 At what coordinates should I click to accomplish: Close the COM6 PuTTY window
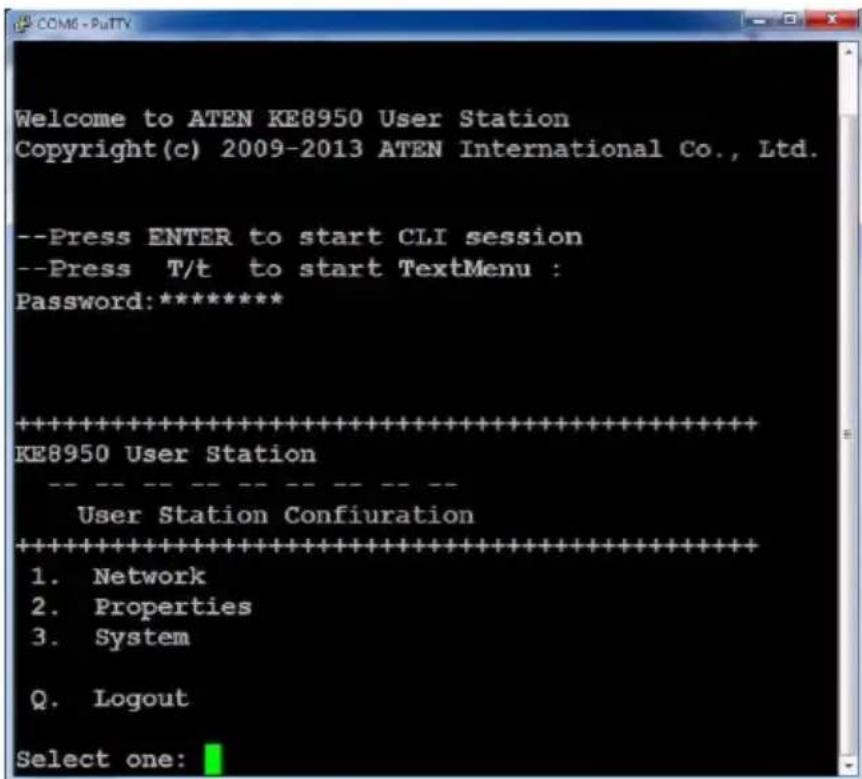click(832, 20)
